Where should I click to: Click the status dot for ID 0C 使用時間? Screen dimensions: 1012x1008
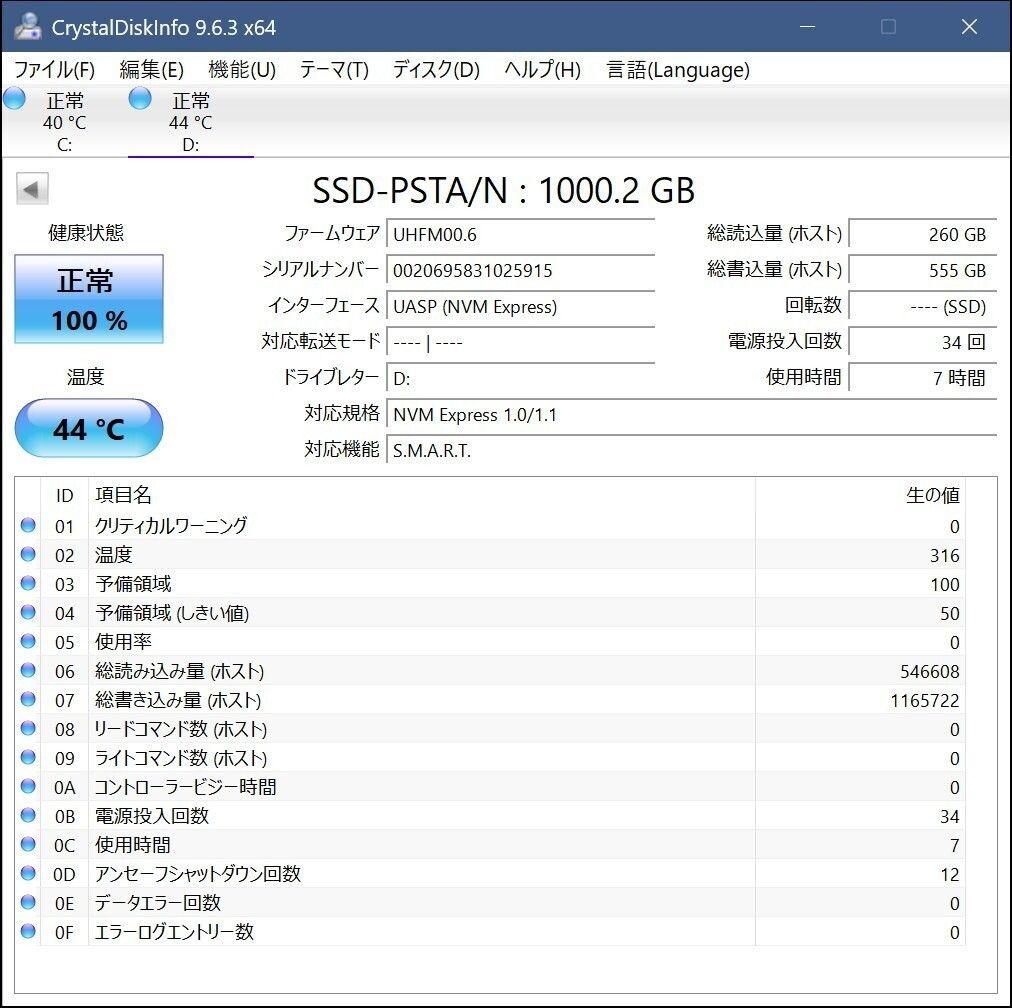28,844
